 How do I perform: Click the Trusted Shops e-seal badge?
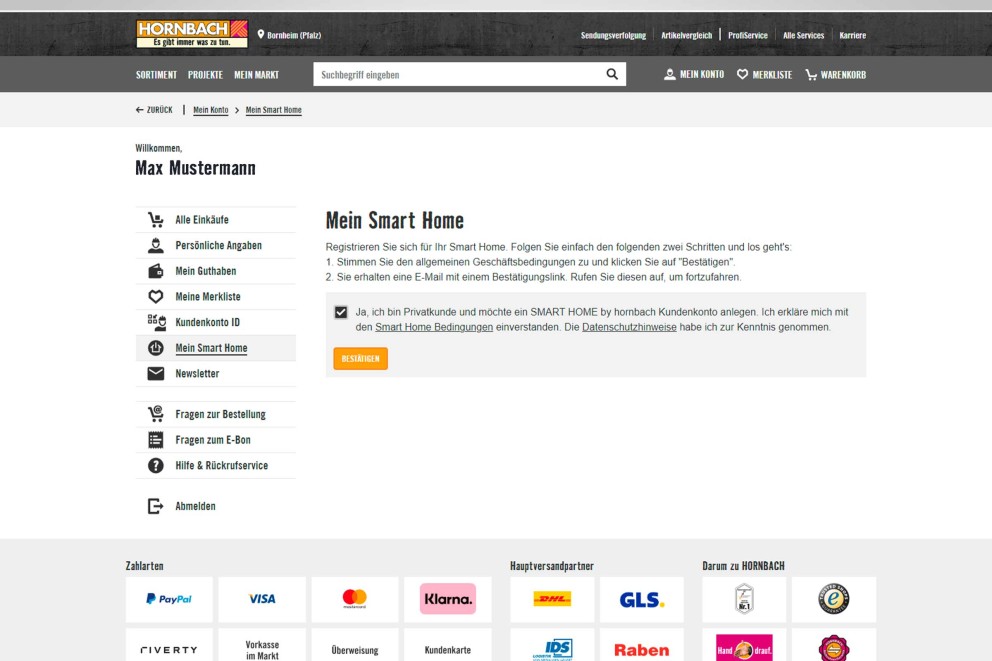(834, 599)
